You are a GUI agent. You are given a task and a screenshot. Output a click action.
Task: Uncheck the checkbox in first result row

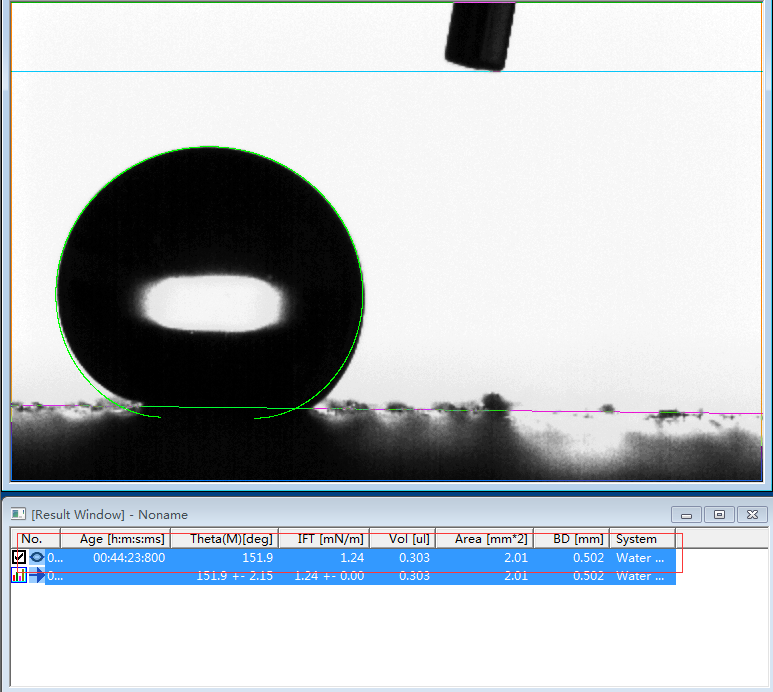[19, 558]
